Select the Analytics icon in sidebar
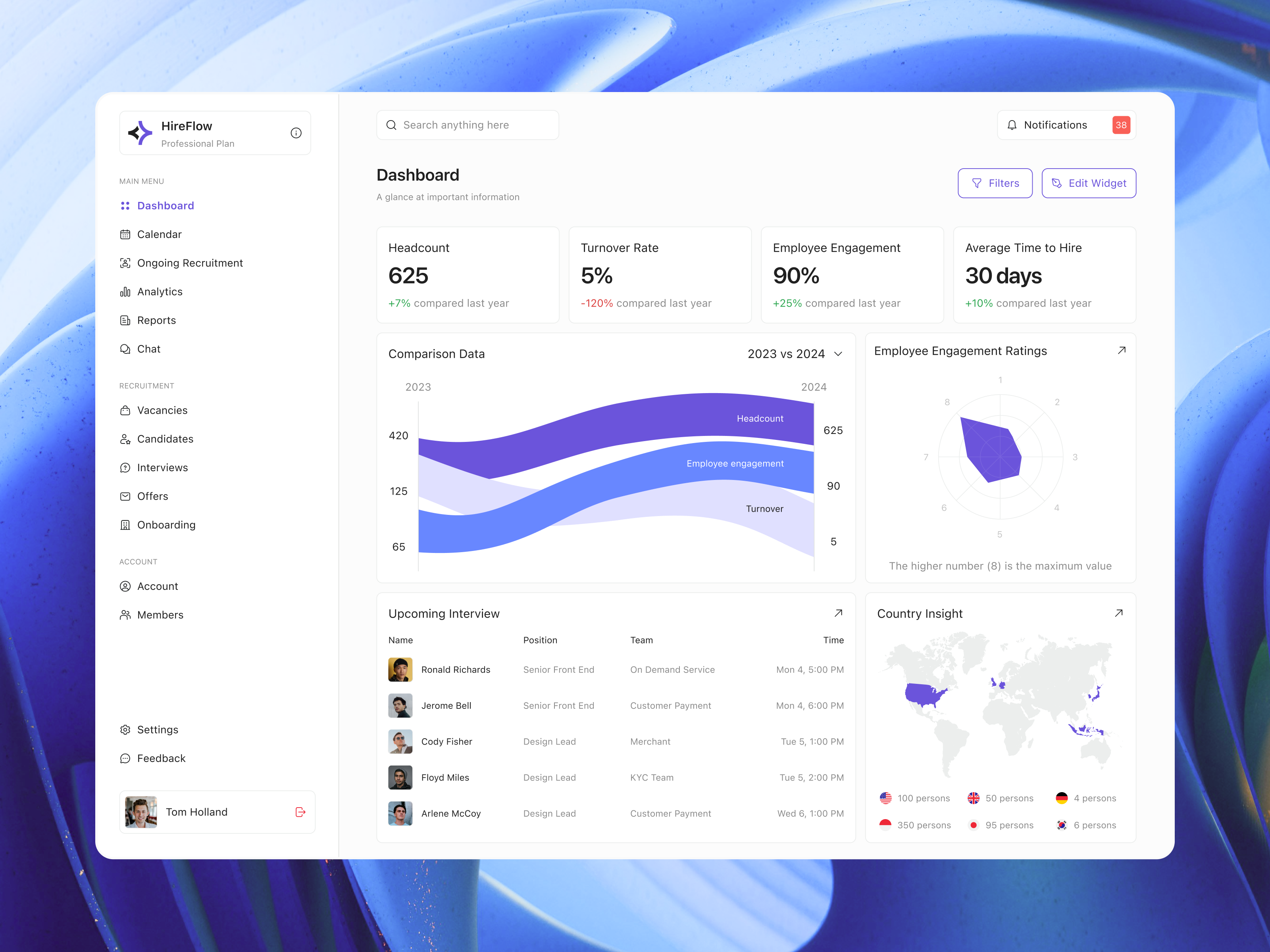This screenshot has height=952, width=1270. click(x=126, y=292)
